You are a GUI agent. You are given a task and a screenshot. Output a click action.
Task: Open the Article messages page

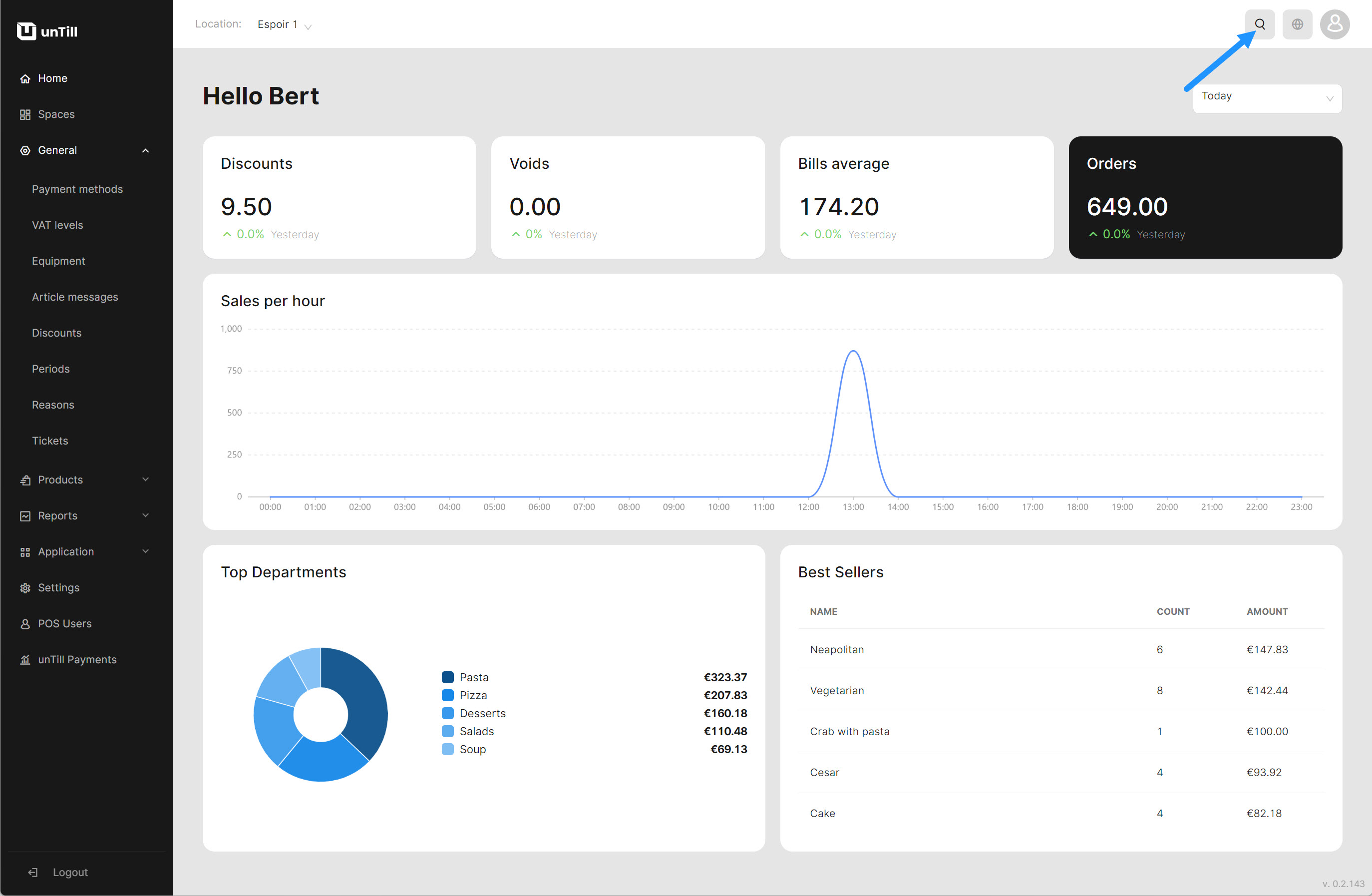click(x=75, y=297)
